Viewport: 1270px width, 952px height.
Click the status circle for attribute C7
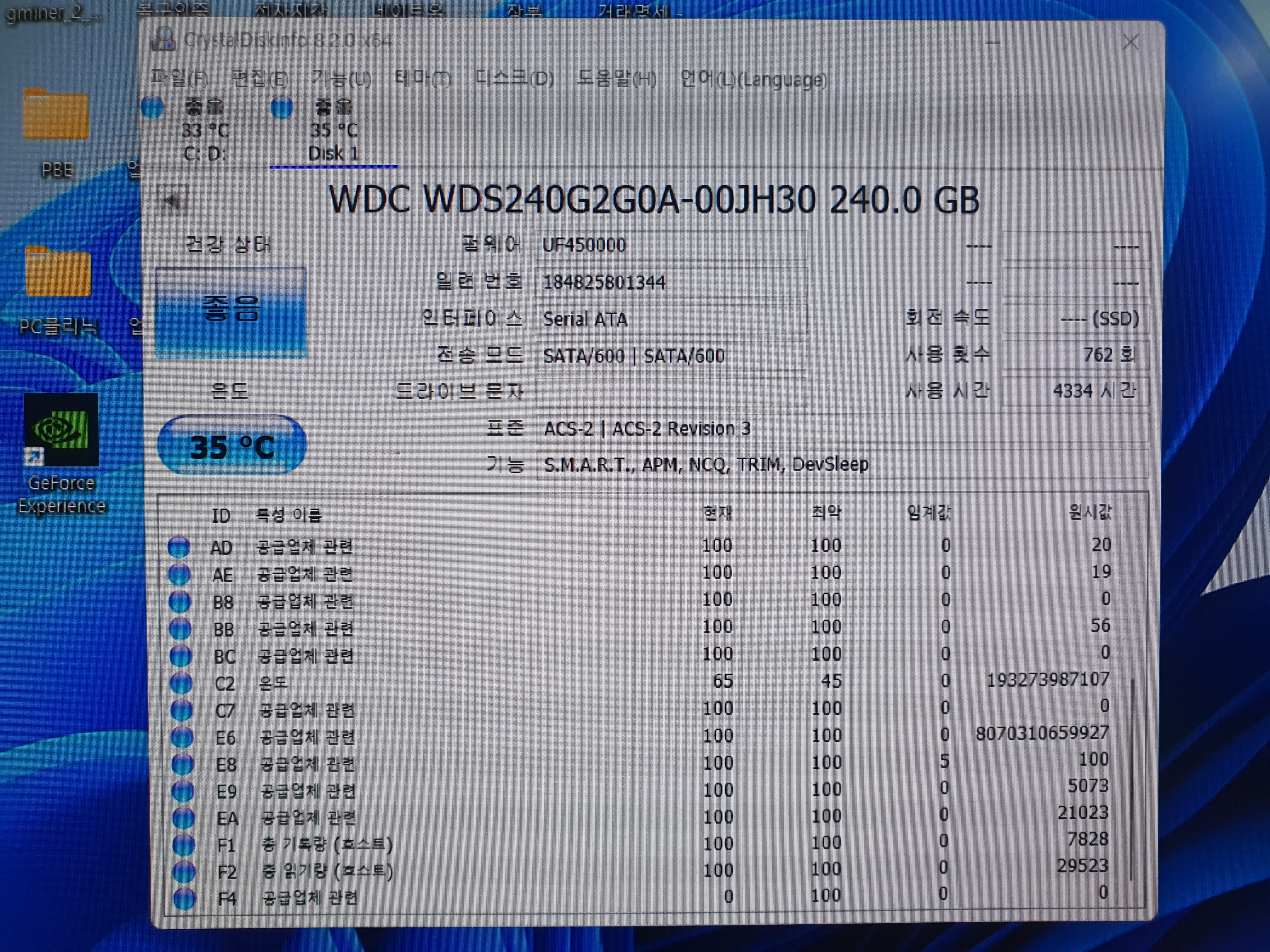click(x=182, y=710)
